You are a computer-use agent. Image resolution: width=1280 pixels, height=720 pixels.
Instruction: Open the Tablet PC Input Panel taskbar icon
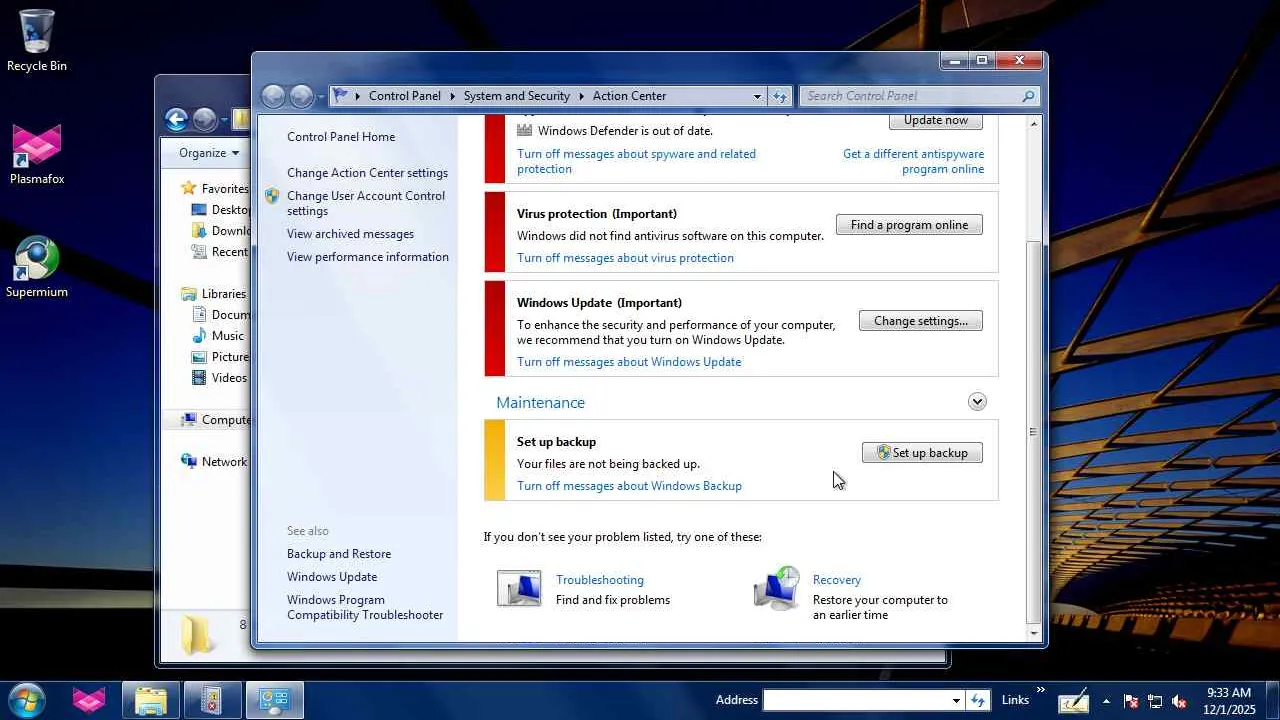click(x=1074, y=701)
